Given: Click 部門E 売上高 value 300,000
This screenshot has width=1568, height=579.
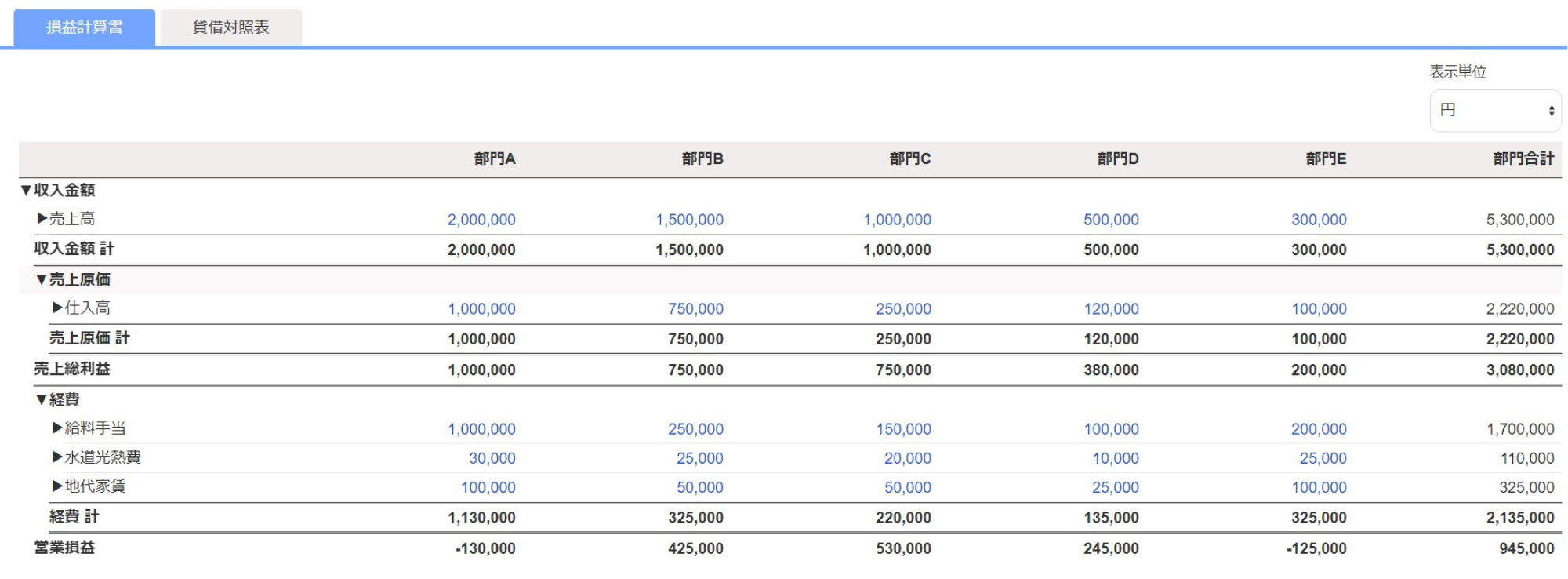Looking at the screenshot, I should tap(1319, 220).
